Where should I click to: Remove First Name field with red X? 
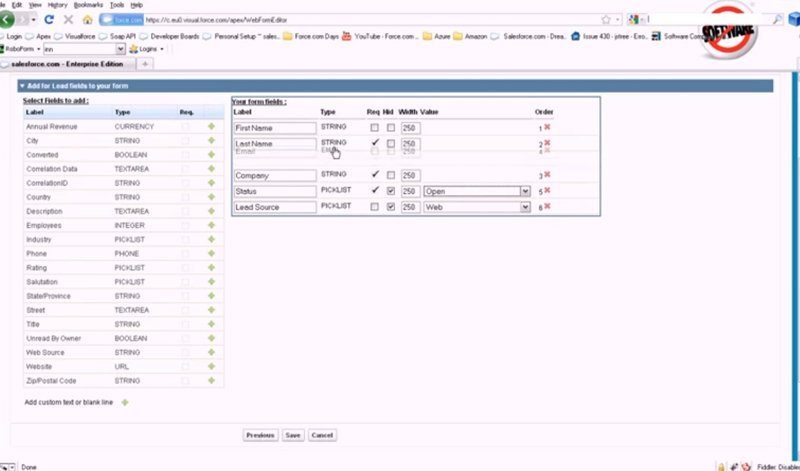[547, 127]
